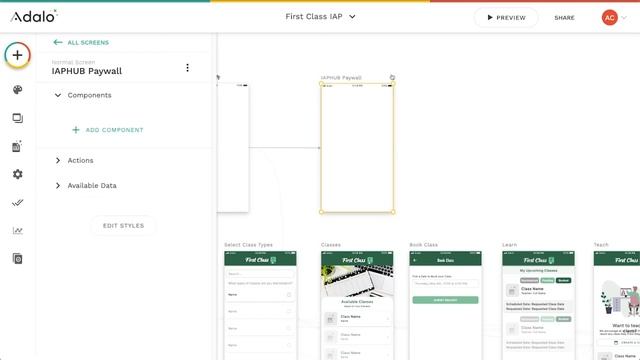Click the Edit Styles button

[x=123, y=226]
